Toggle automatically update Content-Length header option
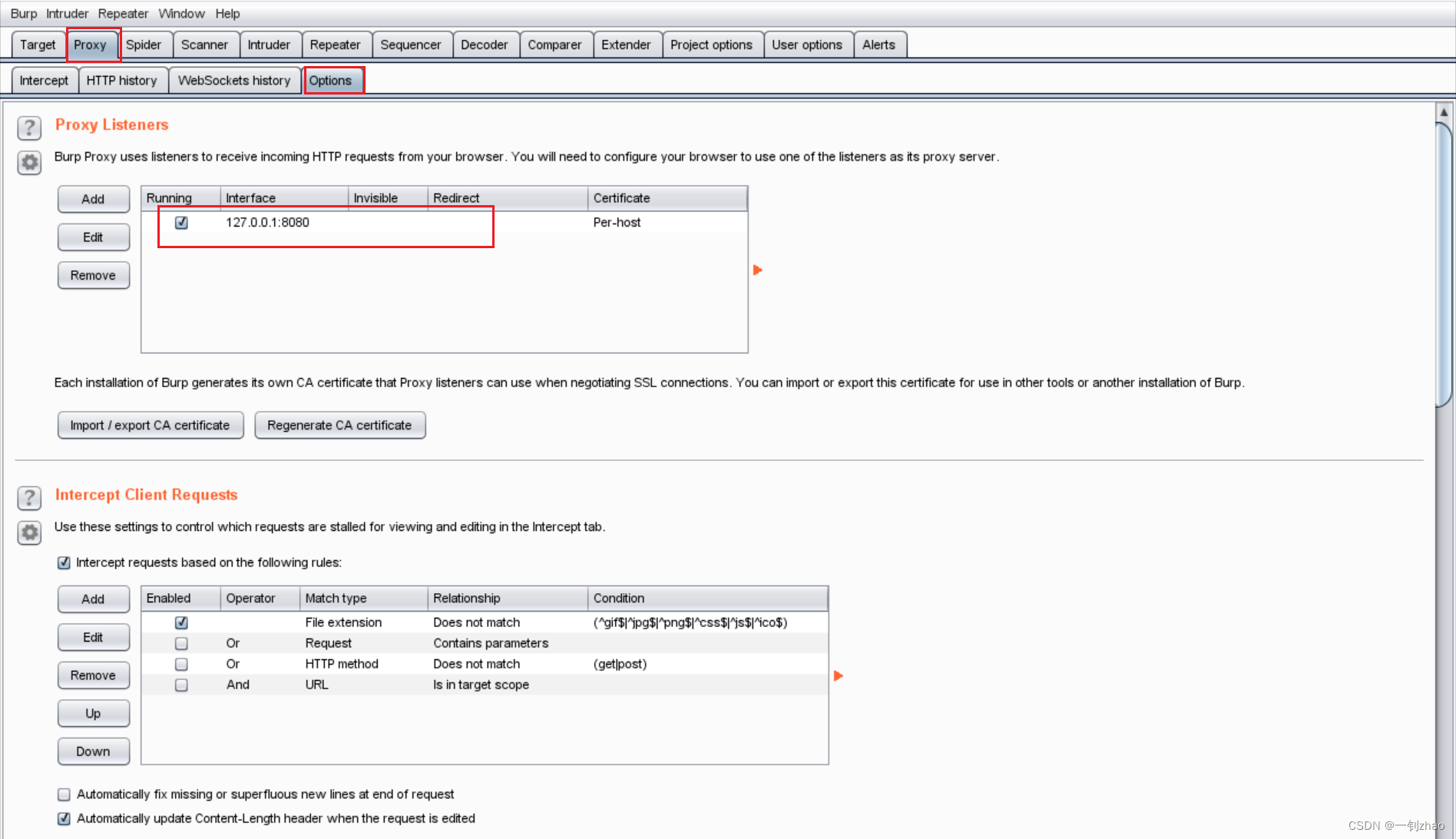This screenshot has width=1456, height=839. click(x=64, y=818)
